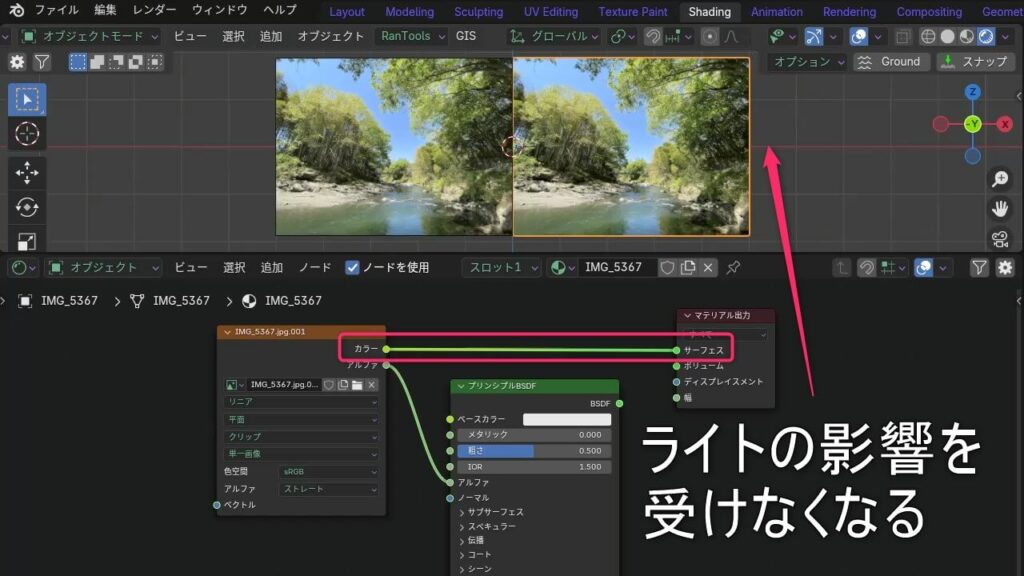The image size is (1024, 576).
Task: Unlink IMG_5367 material with X
Action: click(708, 267)
